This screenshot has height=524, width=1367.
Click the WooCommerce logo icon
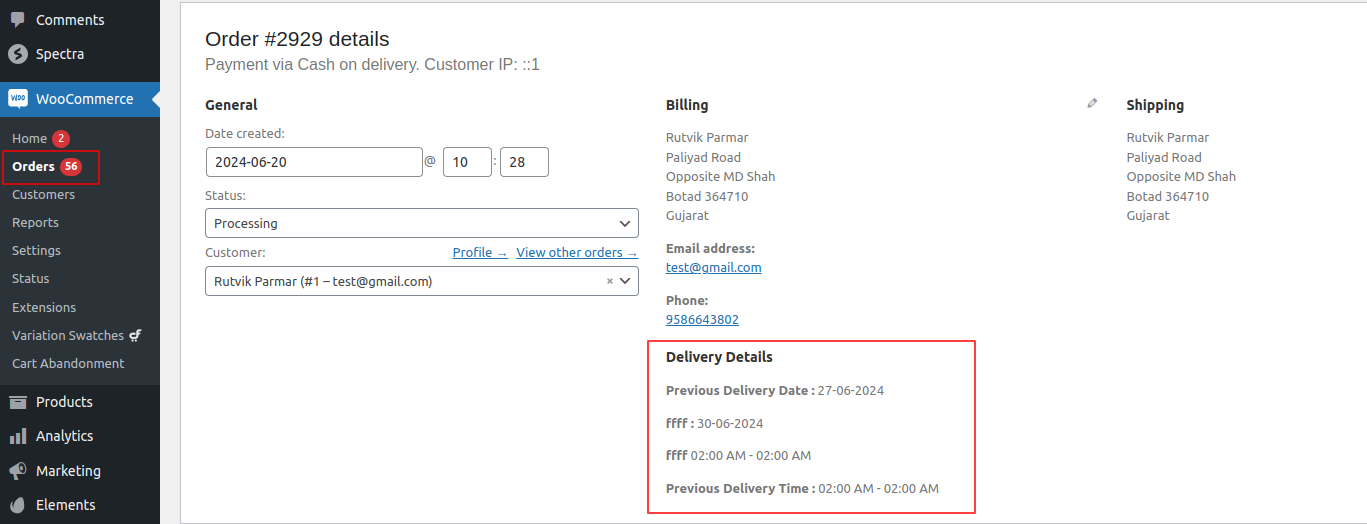tap(17, 99)
